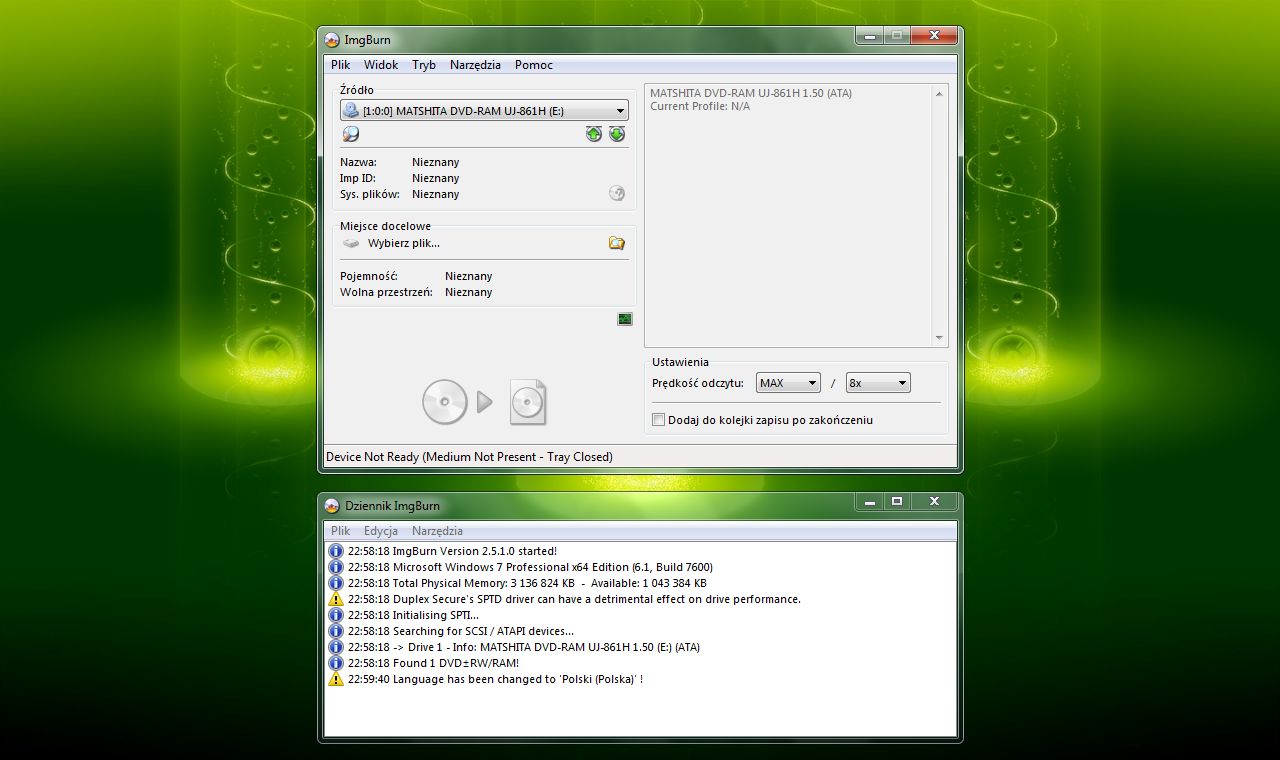Click the Device Not Ready status bar text
The width and height of the screenshot is (1280, 760).
point(469,457)
